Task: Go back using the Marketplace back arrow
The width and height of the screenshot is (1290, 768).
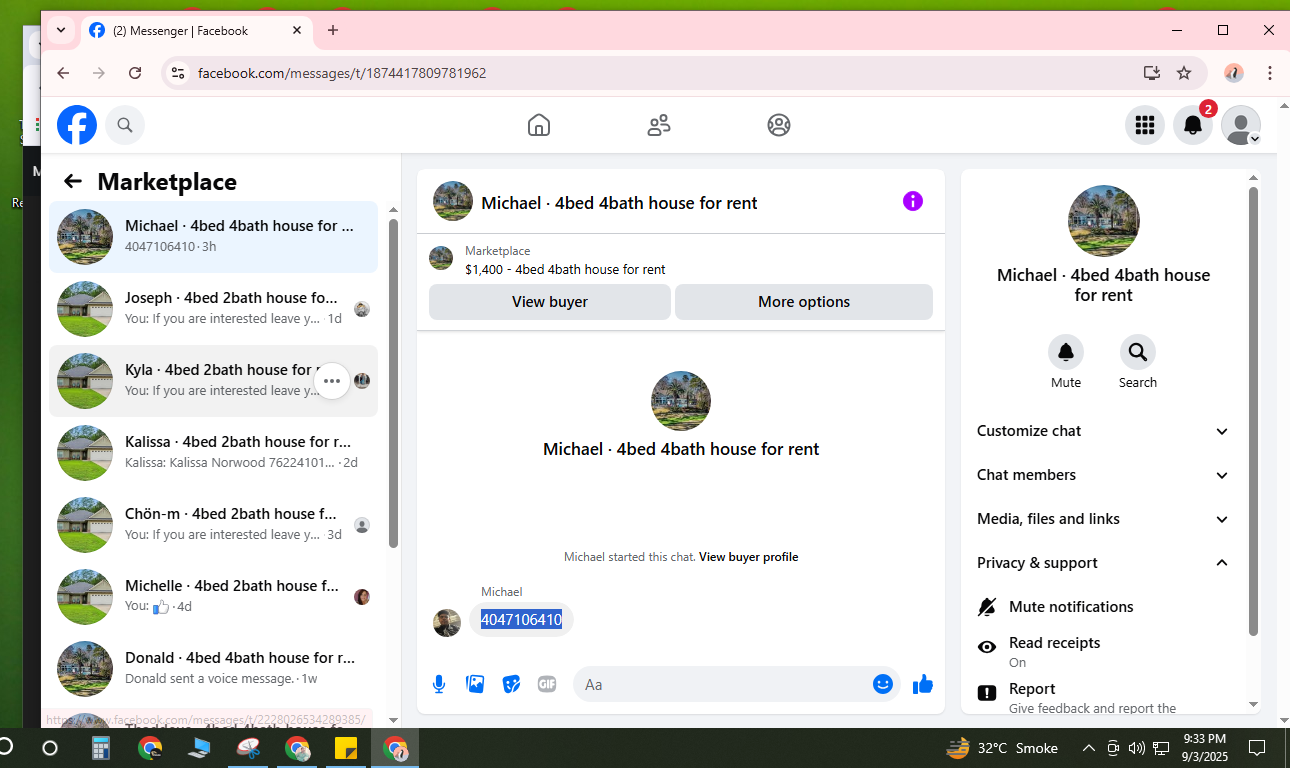Action: click(x=73, y=181)
